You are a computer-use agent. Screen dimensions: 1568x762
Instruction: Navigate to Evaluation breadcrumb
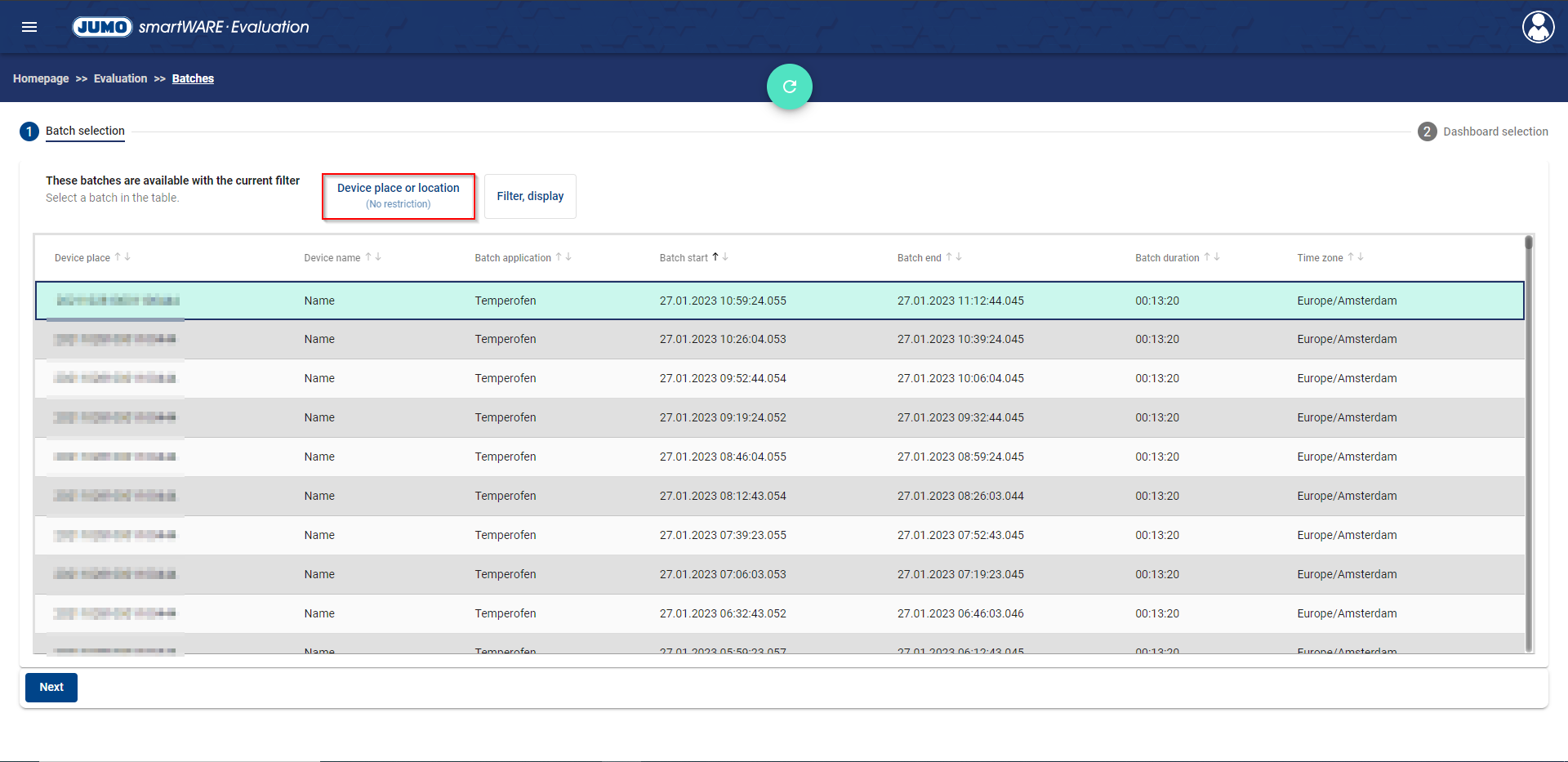pos(120,78)
